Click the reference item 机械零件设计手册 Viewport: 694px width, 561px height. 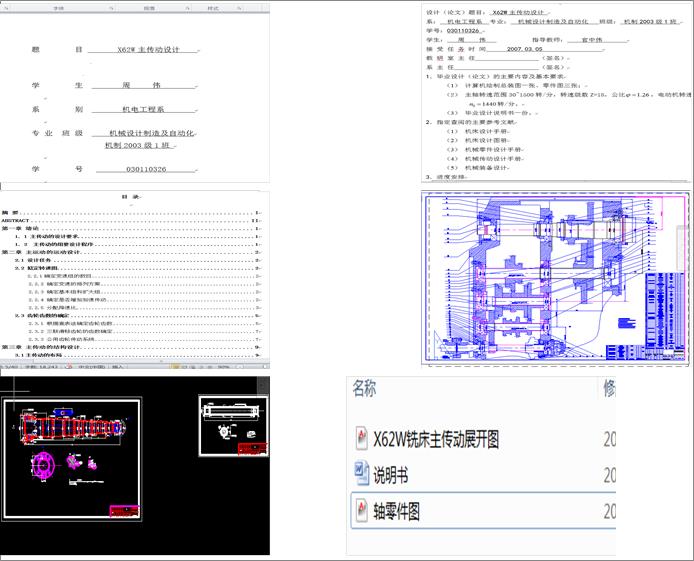pyautogui.click(x=493, y=150)
